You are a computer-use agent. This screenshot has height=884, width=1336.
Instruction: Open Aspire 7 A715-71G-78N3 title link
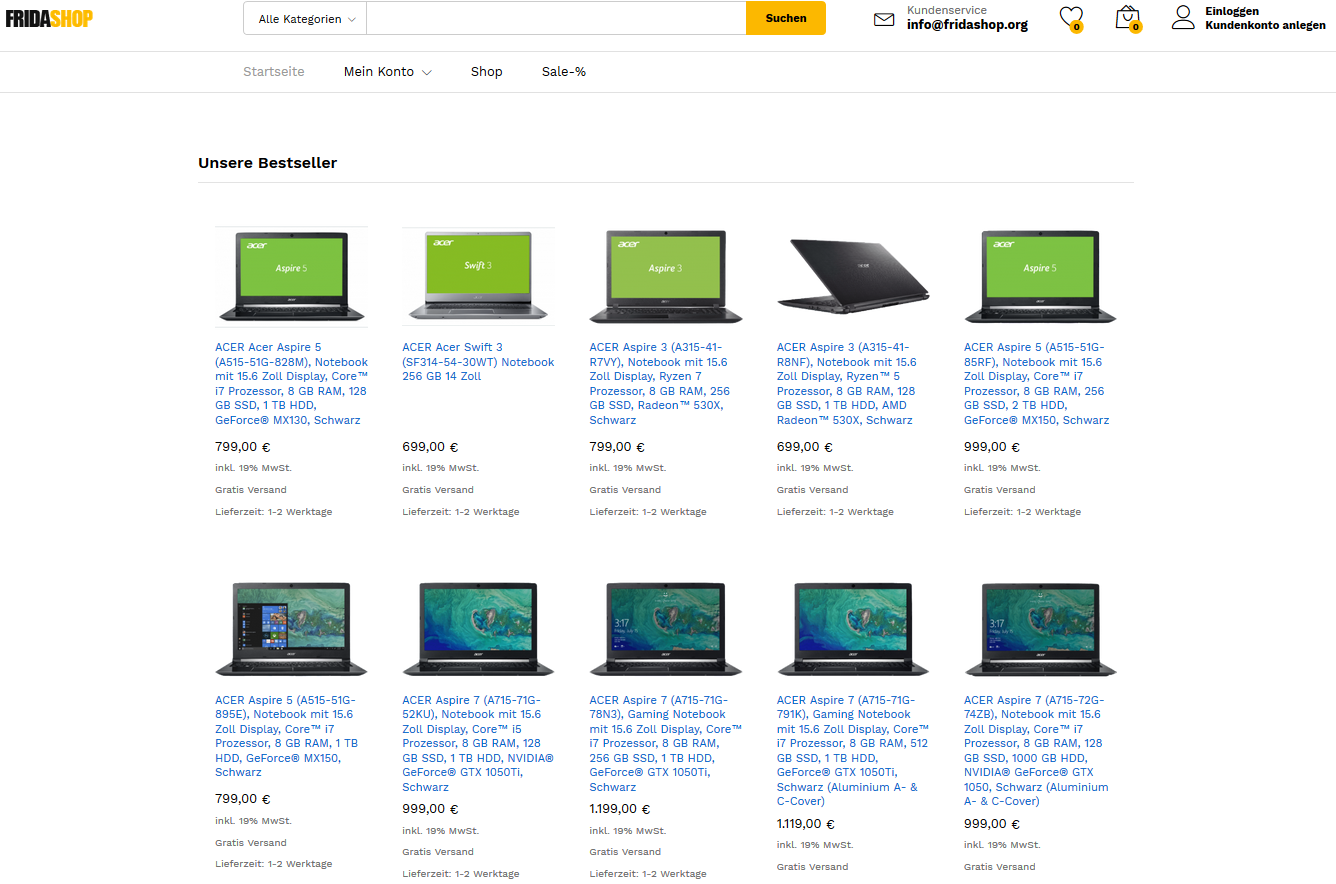click(x=666, y=743)
